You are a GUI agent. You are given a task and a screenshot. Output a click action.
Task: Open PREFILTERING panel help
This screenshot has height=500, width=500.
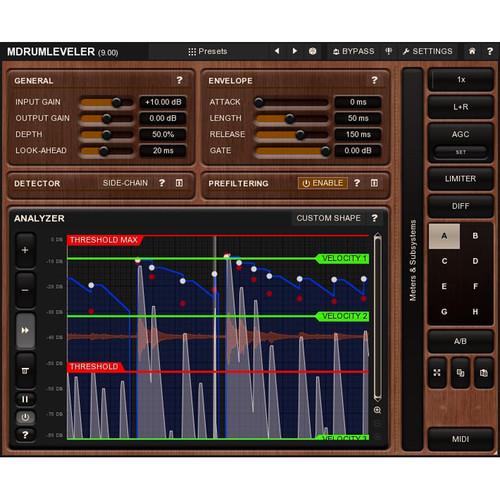357,183
